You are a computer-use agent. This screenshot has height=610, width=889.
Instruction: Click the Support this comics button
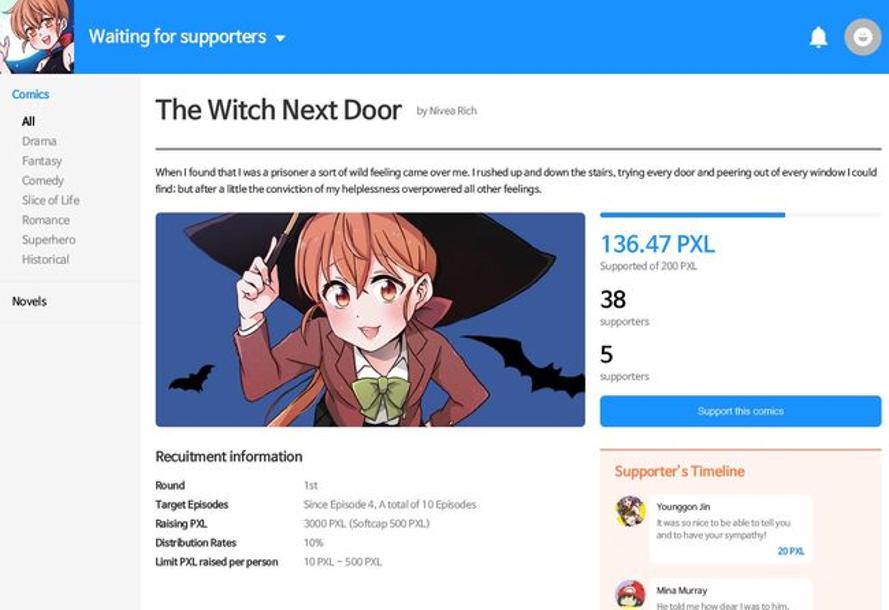pyautogui.click(x=740, y=411)
